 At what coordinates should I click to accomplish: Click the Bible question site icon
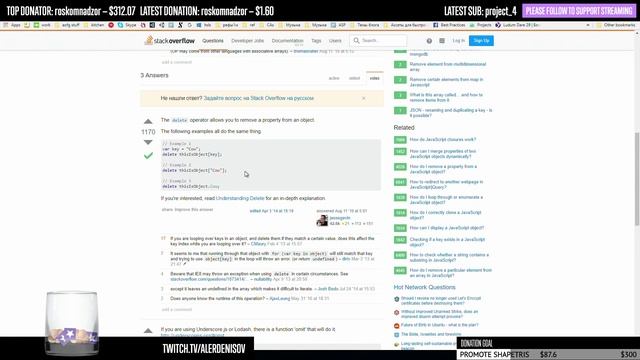click(x=396, y=334)
